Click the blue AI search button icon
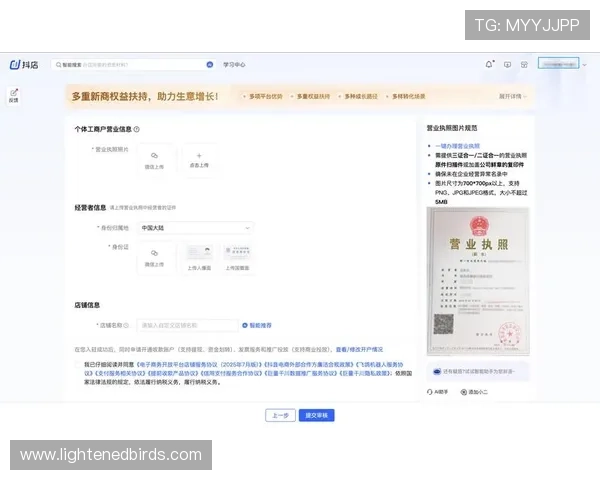The height and width of the screenshot is (480, 600). pyautogui.click(x=210, y=65)
